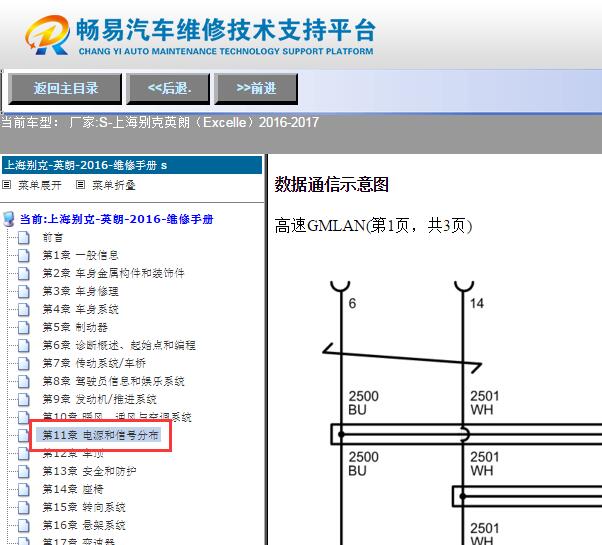This screenshot has width=602, height=545.
Task: Open the 前言 tree entry
Action: (53, 238)
